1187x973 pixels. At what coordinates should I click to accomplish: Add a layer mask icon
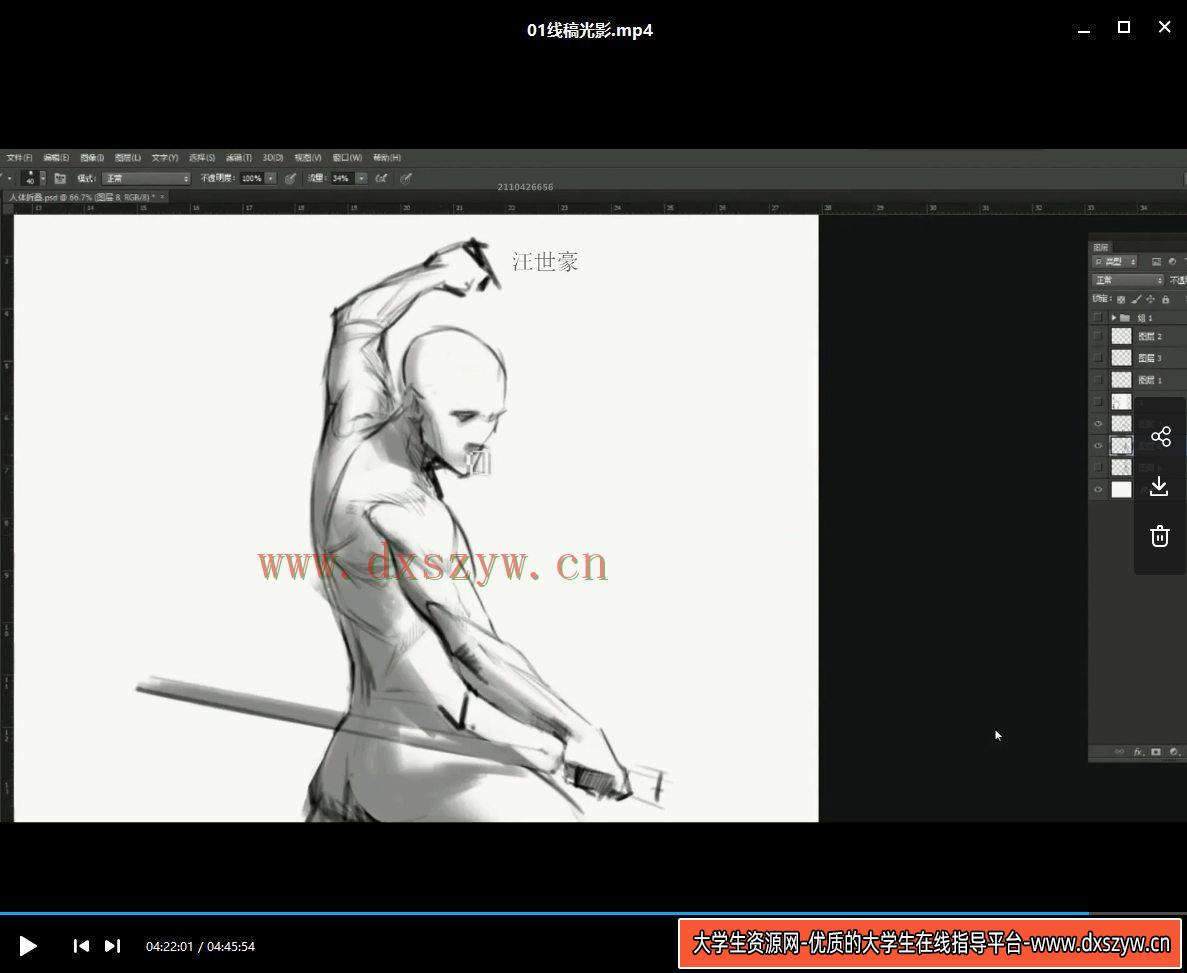click(1156, 752)
